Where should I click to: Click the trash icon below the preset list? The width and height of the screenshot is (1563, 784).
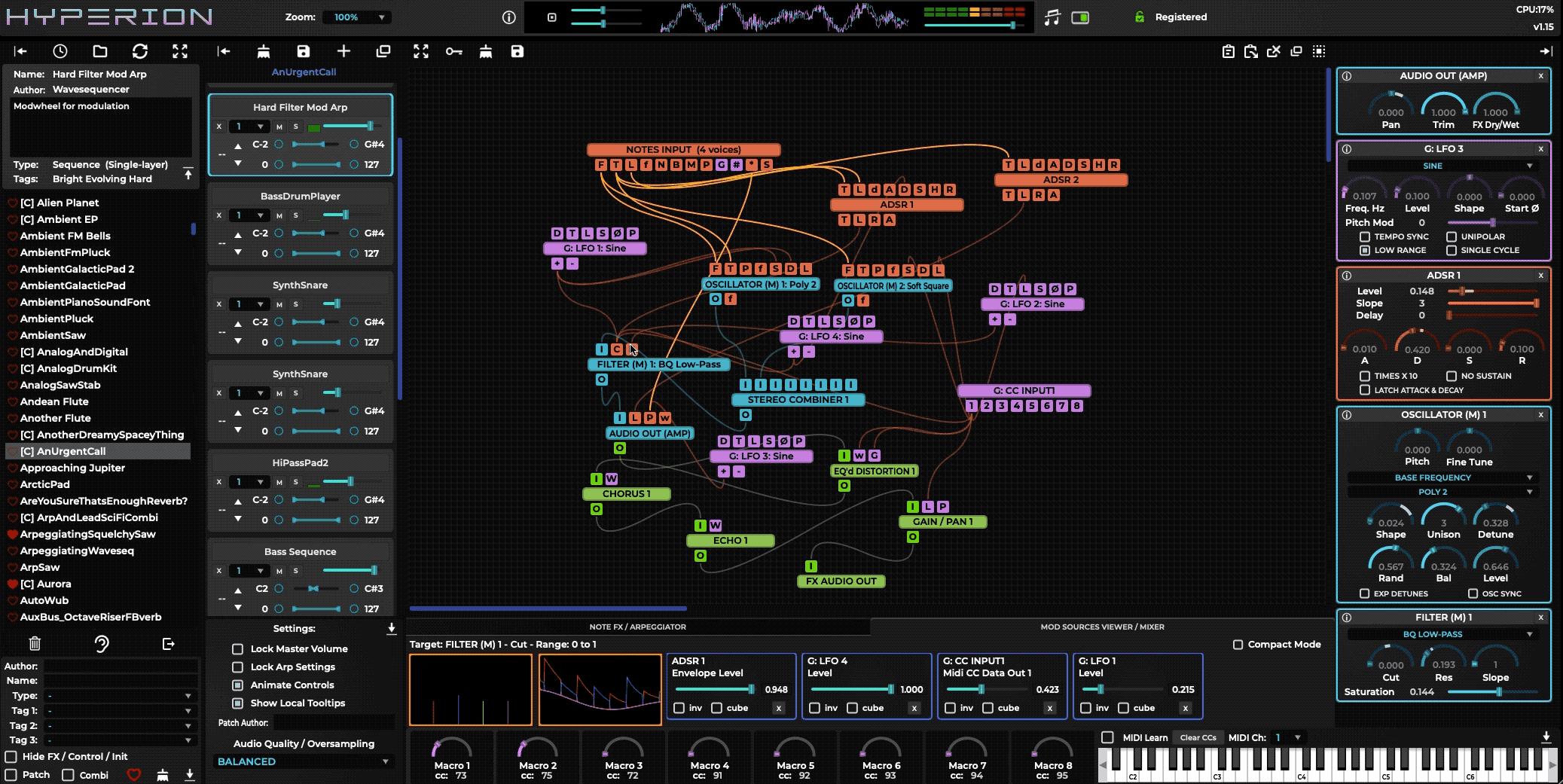tap(35, 643)
